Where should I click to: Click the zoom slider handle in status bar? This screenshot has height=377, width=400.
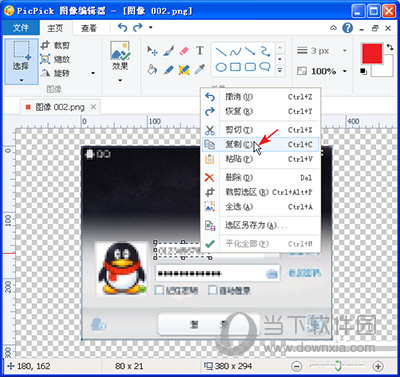[x=338, y=366]
